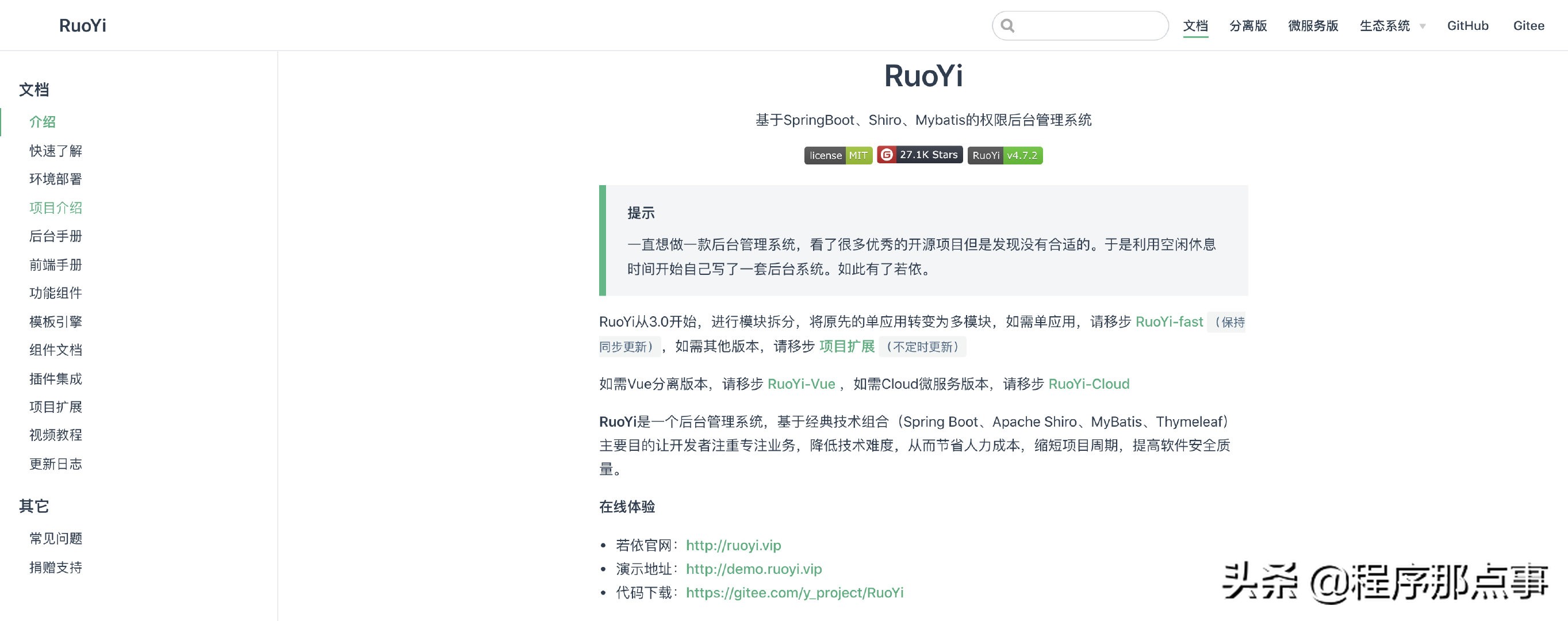The height and width of the screenshot is (621, 1568).
Task: Follow the RuoYi-Cloud link
Action: click(1088, 384)
